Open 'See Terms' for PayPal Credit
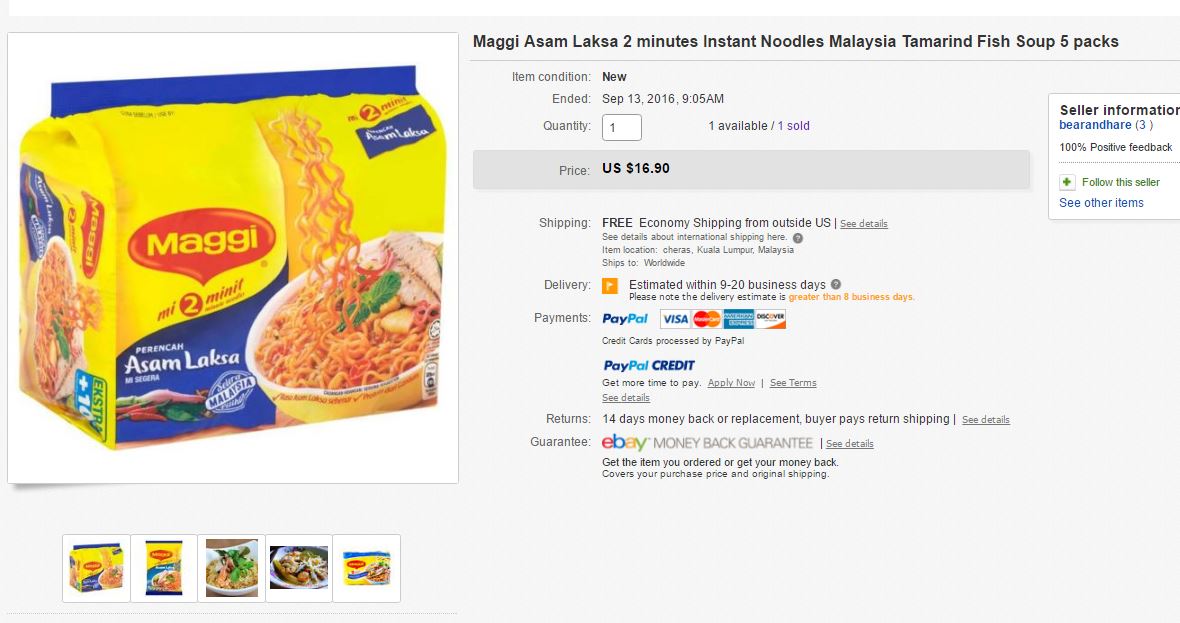1180x623 pixels. (x=793, y=383)
